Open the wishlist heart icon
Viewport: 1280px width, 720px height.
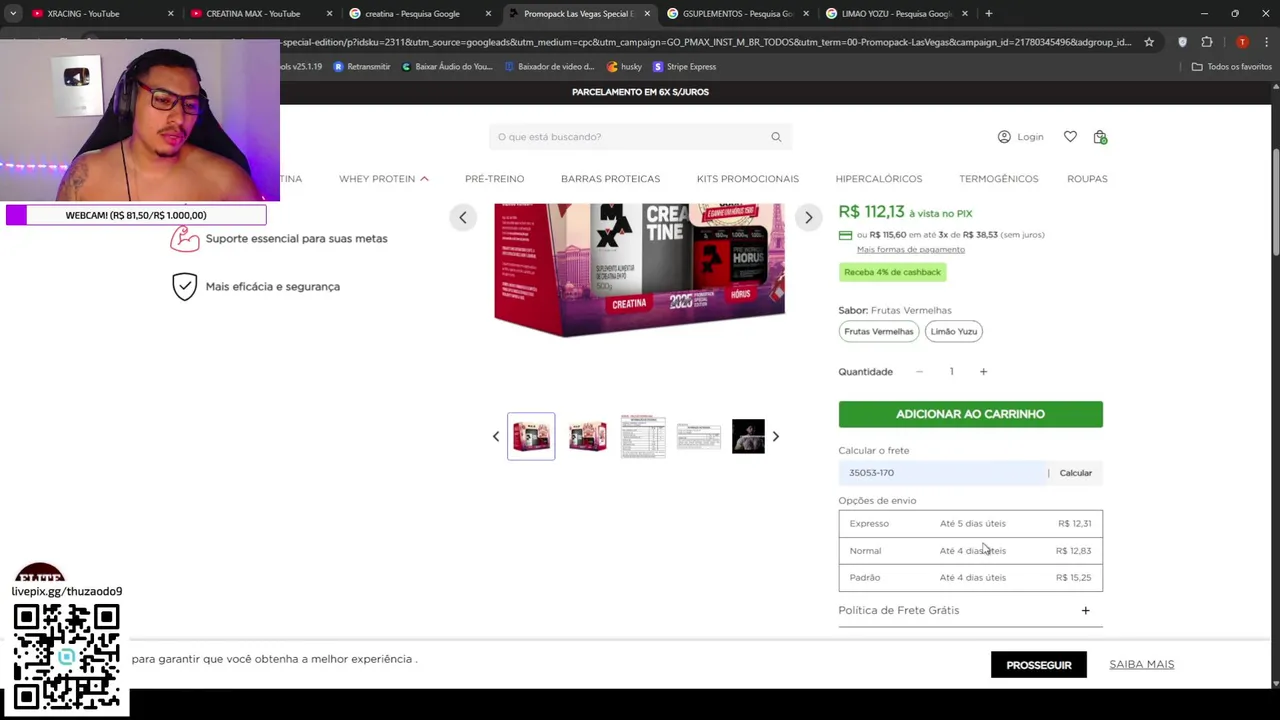(x=1070, y=137)
